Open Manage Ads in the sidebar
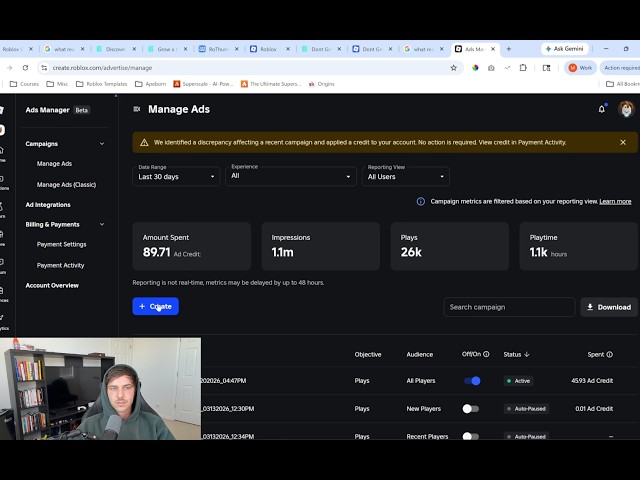Screen dimensions: 640x480 pos(54,164)
